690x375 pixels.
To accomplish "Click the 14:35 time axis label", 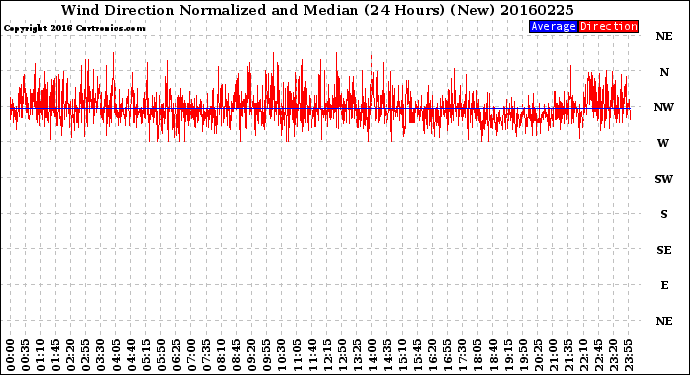I will click(x=387, y=355).
